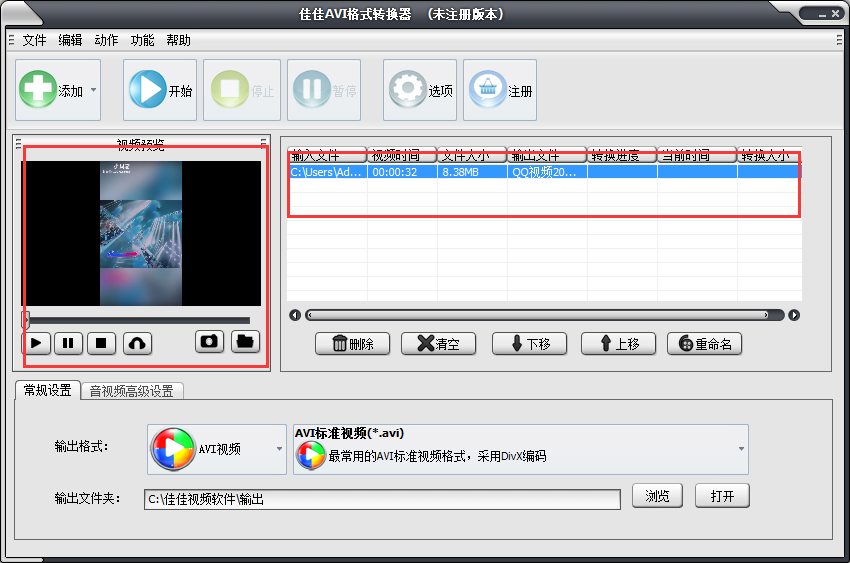Open Options (选项) gear icon
The height and width of the screenshot is (563, 850).
click(x=407, y=90)
